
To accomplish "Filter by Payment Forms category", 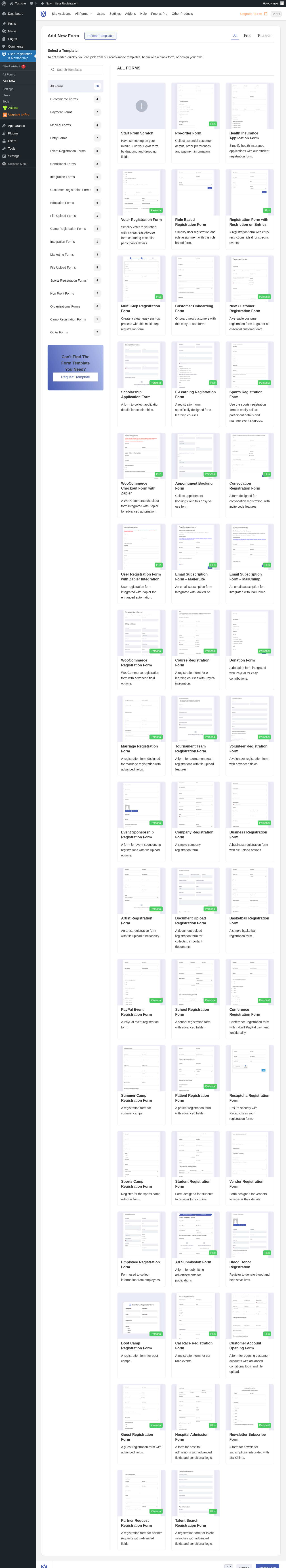I will tap(76, 112).
